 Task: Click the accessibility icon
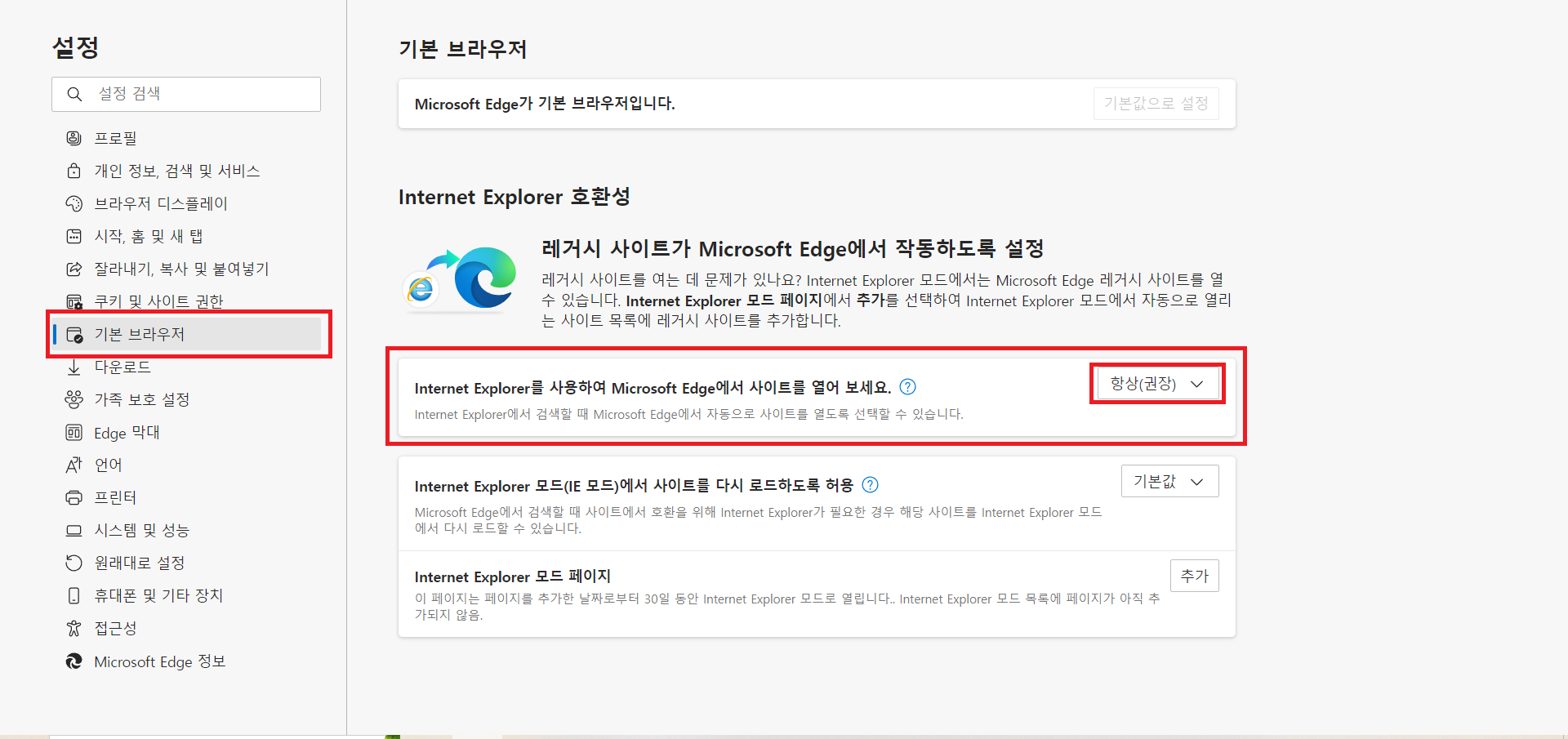point(73,628)
